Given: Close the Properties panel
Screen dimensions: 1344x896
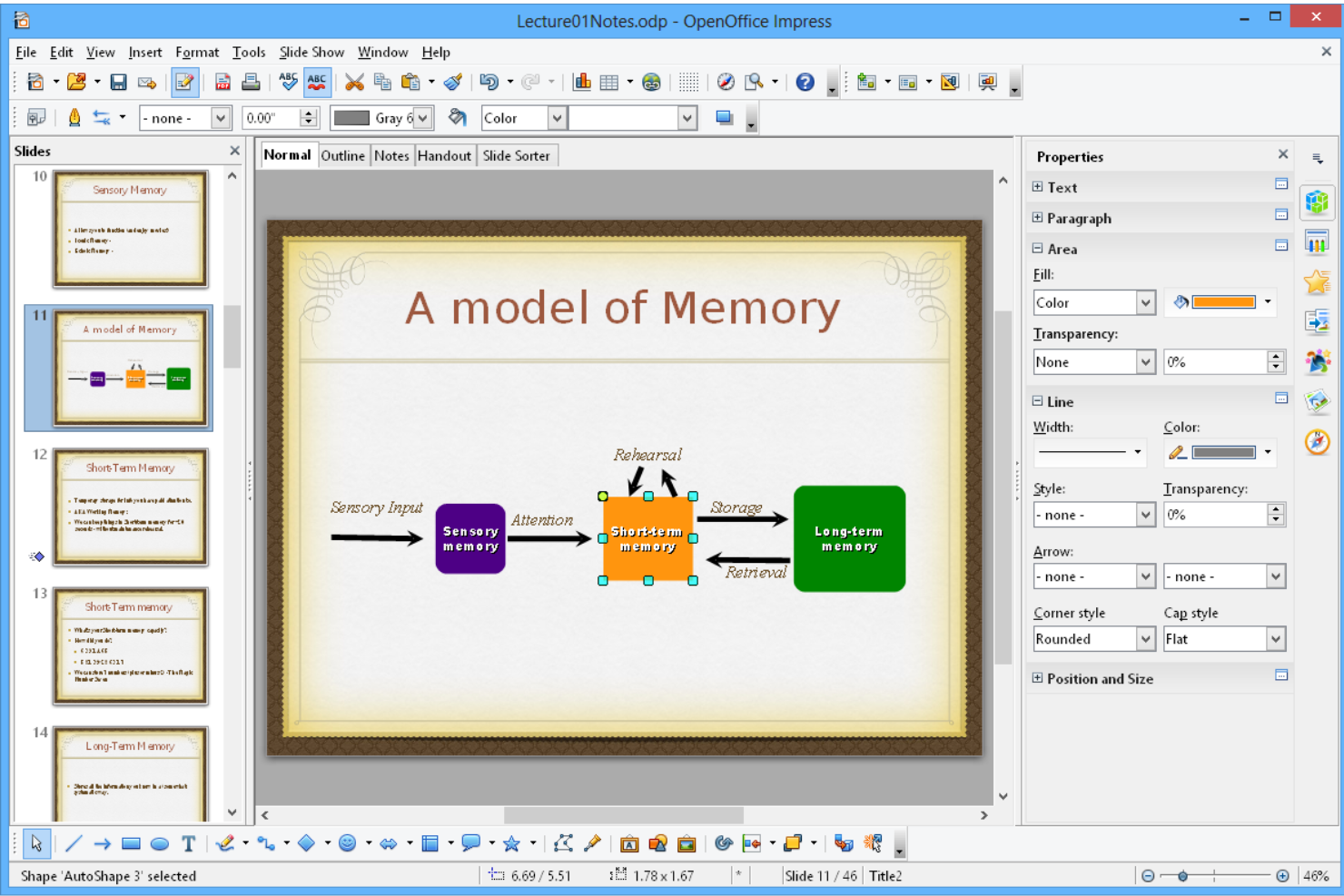Looking at the screenshot, I should tap(1283, 153).
